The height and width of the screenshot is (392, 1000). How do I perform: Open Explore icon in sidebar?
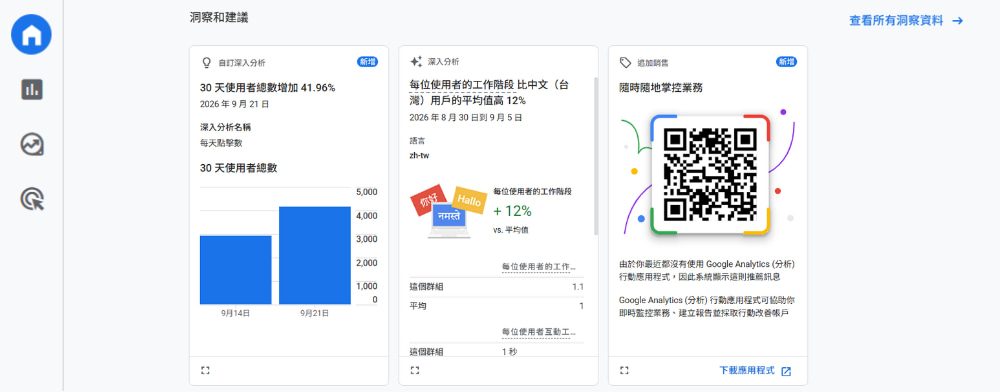pos(31,145)
